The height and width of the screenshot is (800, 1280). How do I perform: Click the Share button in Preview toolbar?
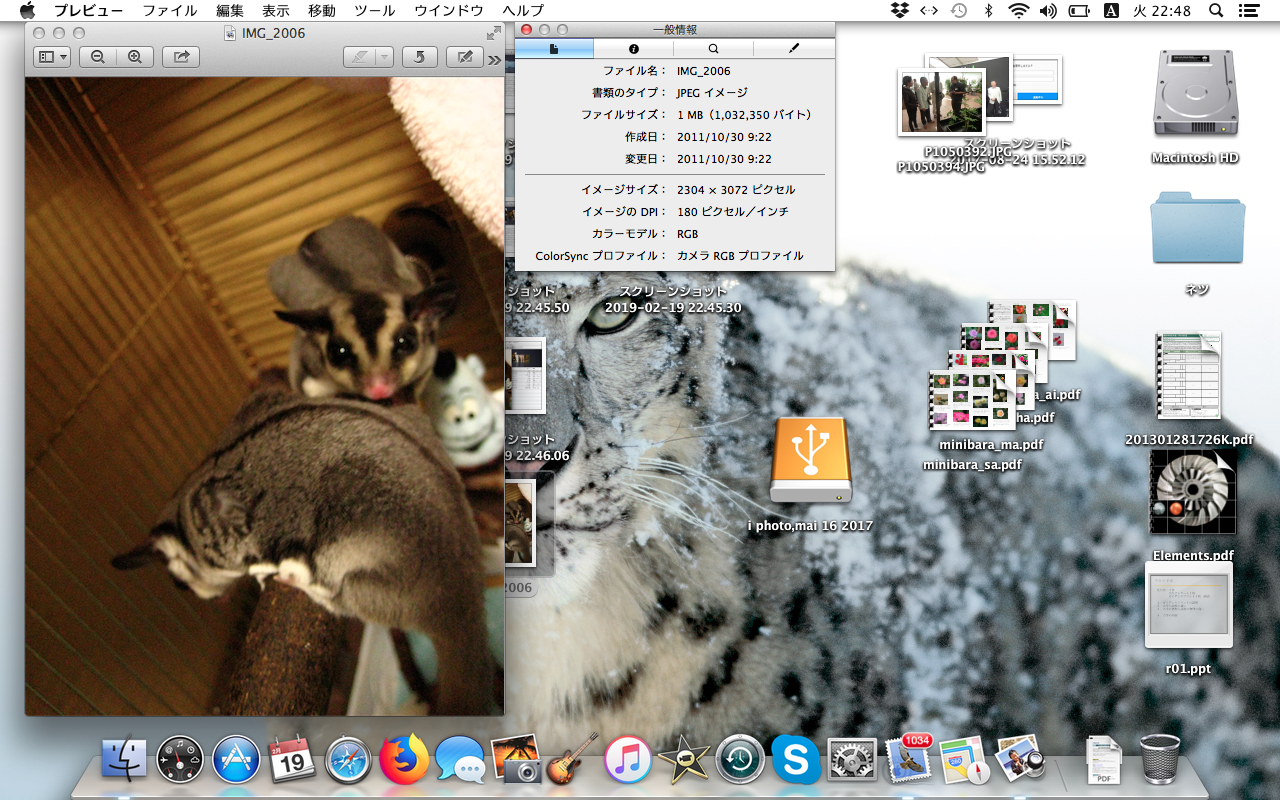point(181,57)
